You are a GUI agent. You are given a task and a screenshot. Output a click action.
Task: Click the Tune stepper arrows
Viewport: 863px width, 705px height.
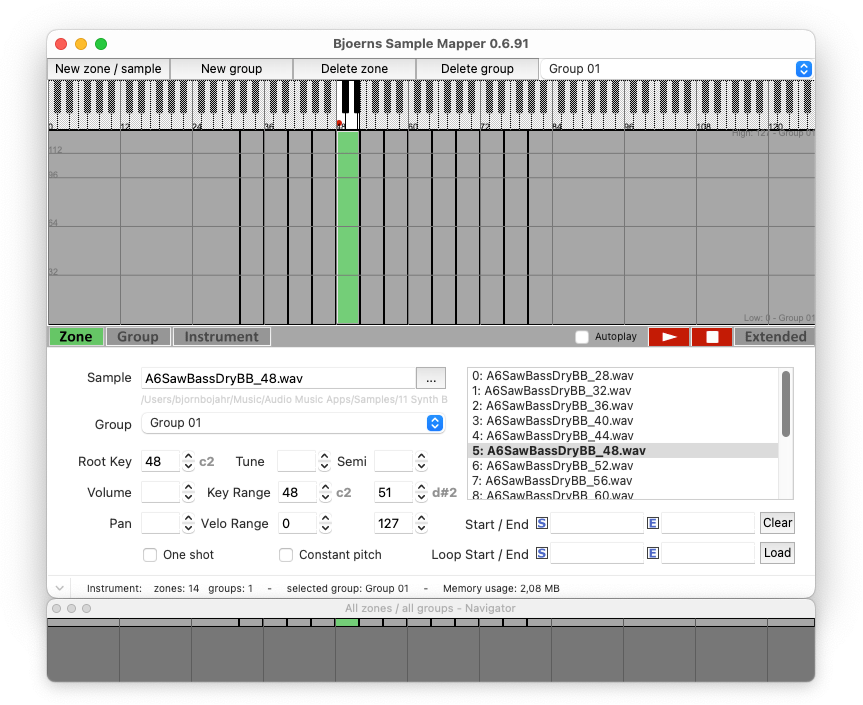tap(324, 462)
